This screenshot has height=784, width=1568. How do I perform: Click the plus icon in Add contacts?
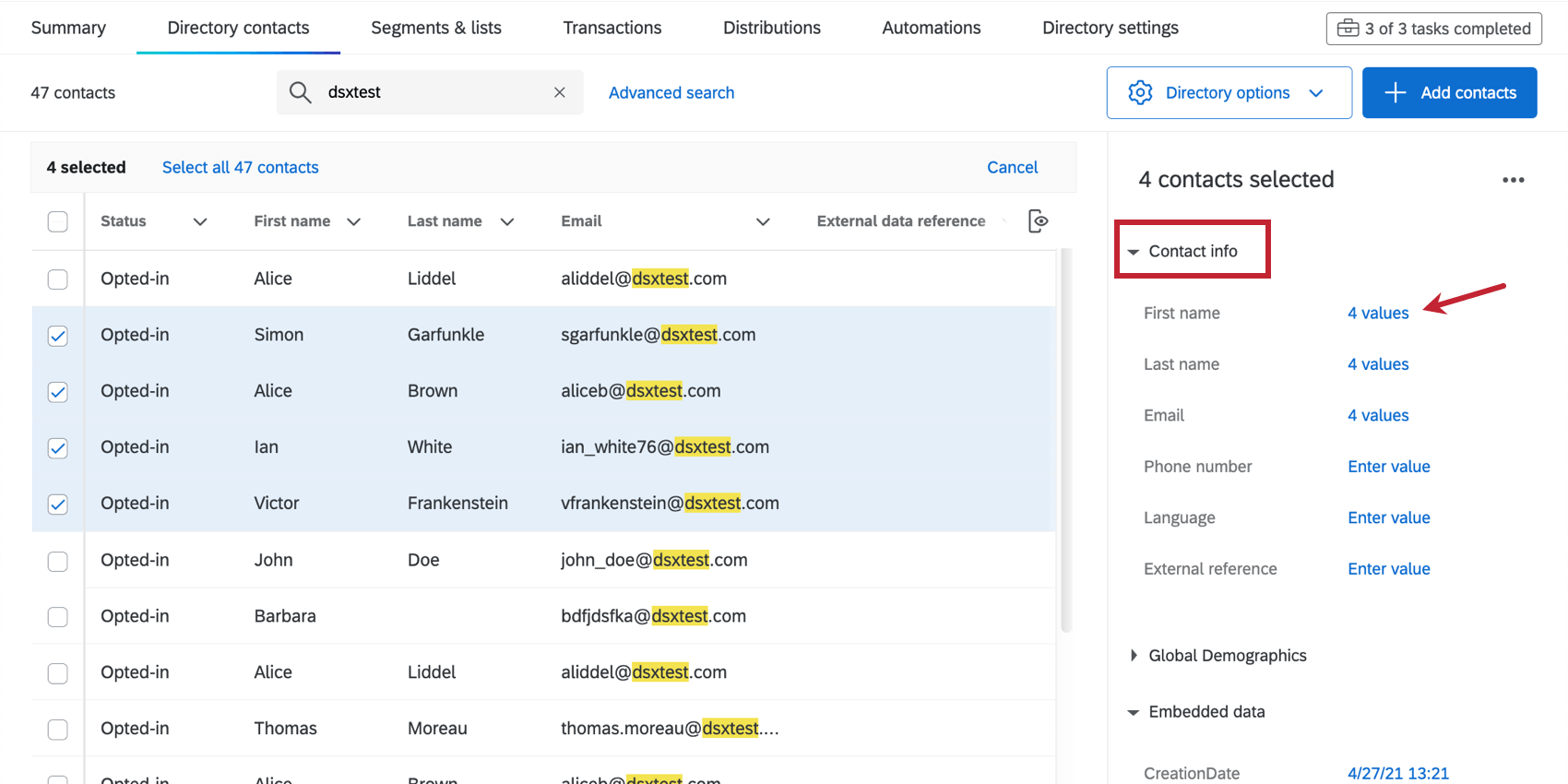[1396, 92]
